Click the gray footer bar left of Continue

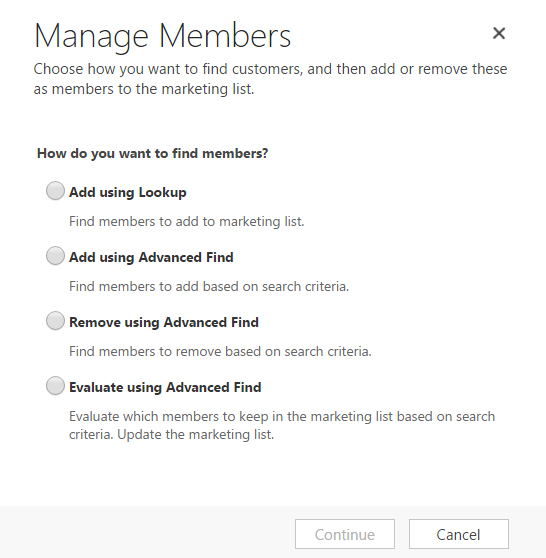(147, 532)
